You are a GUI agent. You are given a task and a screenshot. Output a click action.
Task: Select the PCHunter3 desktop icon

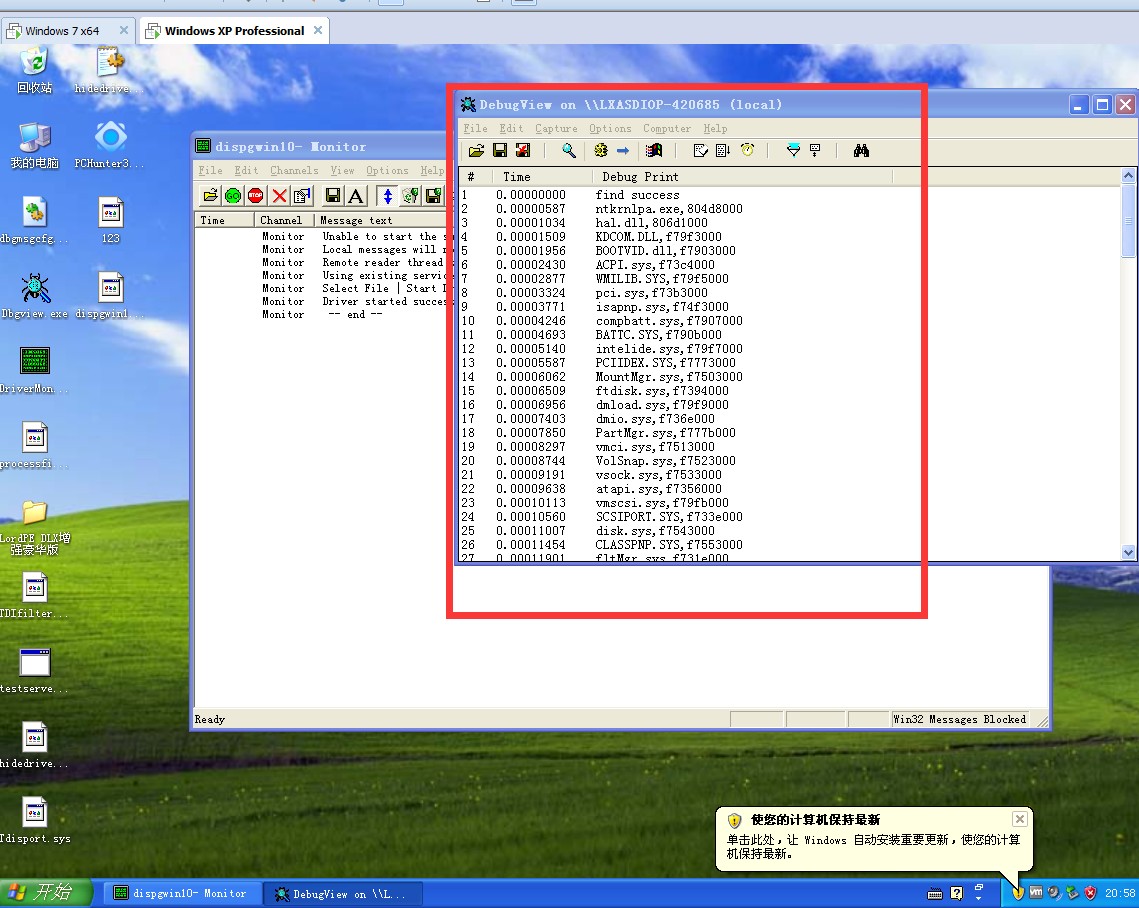(x=110, y=145)
